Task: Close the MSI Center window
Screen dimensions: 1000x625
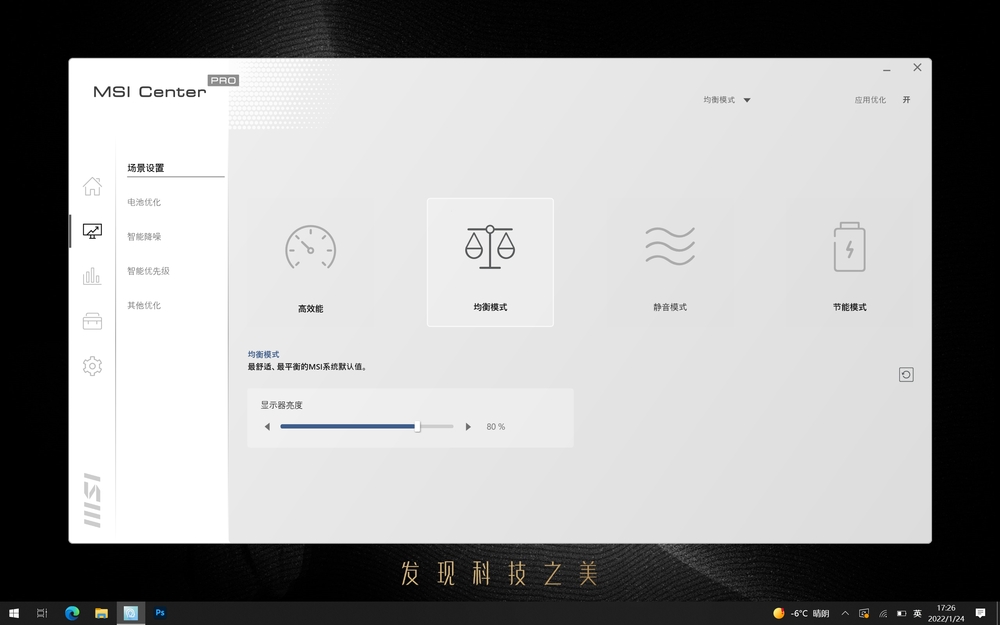Action: (x=917, y=68)
